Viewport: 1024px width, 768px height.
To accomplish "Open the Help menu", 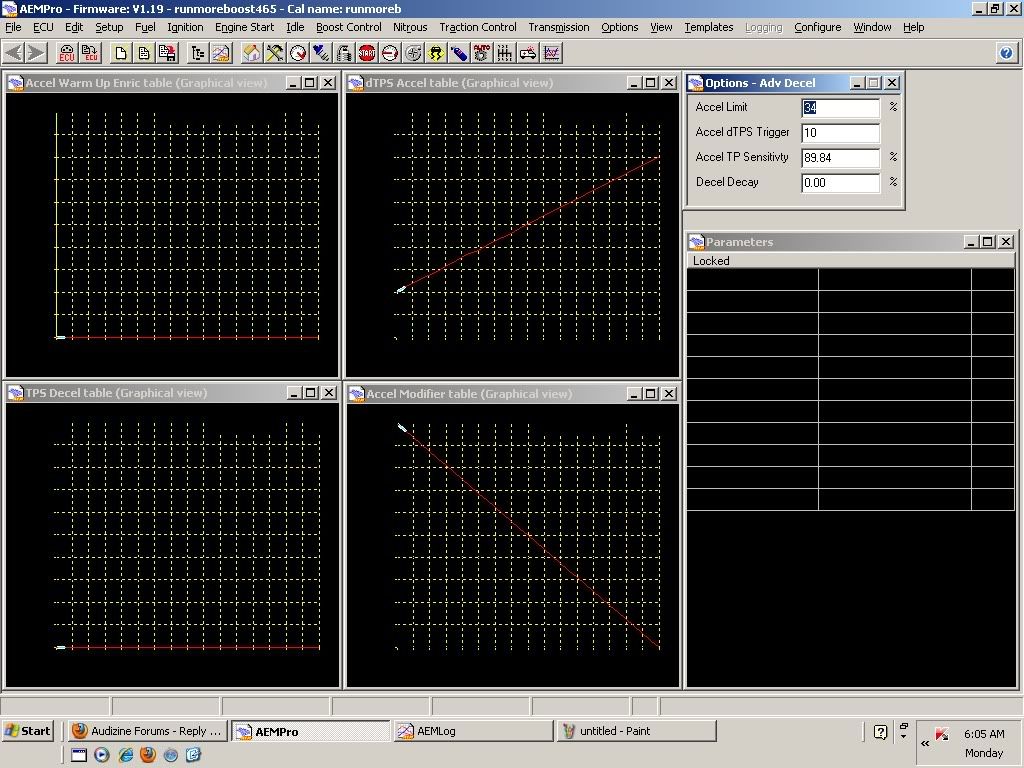I will (x=913, y=27).
